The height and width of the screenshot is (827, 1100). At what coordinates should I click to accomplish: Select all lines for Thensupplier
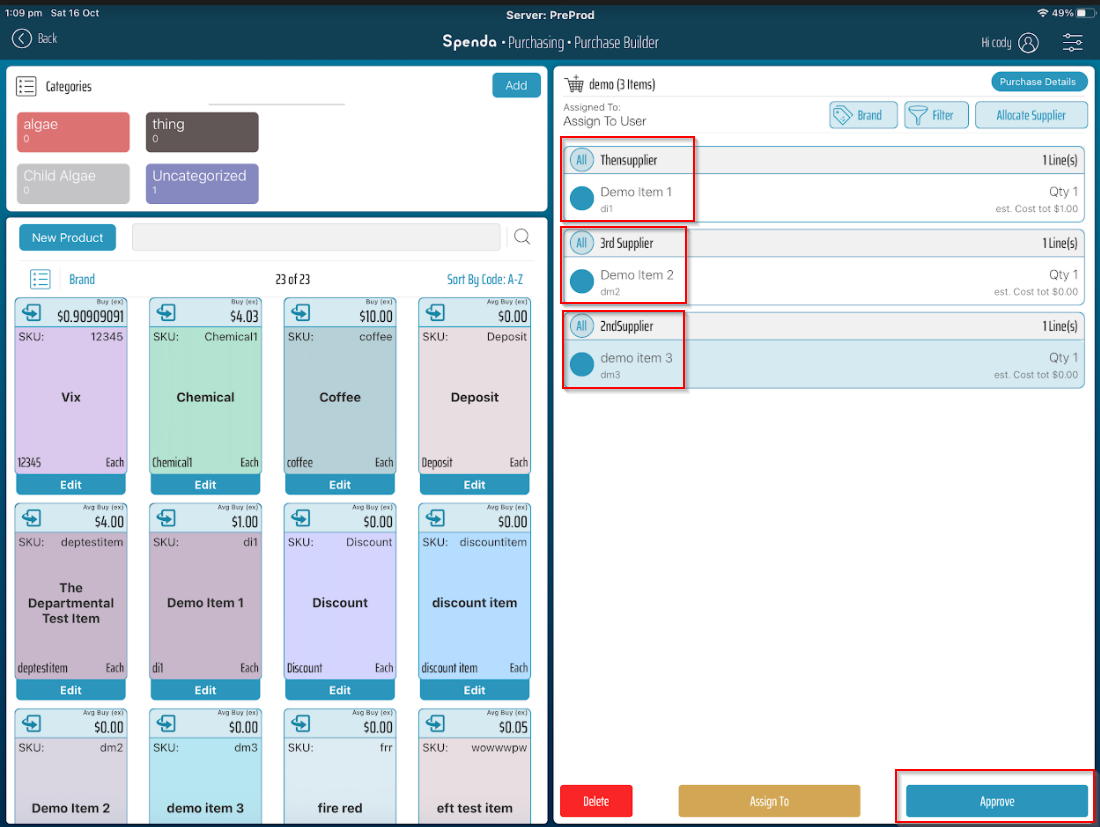click(x=582, y=160)
